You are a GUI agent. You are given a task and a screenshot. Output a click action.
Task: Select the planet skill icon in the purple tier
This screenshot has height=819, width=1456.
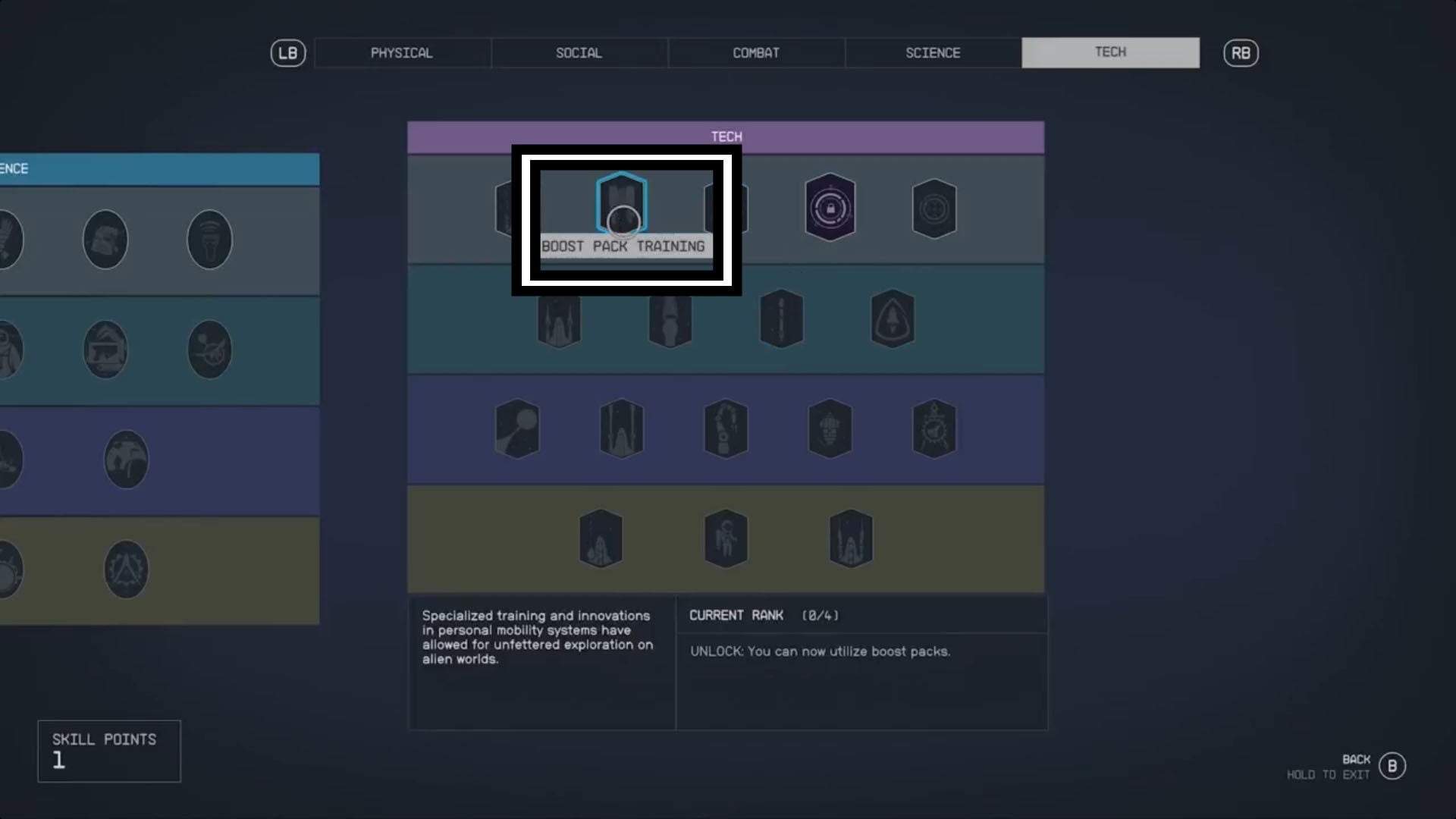tap(518, 428)
